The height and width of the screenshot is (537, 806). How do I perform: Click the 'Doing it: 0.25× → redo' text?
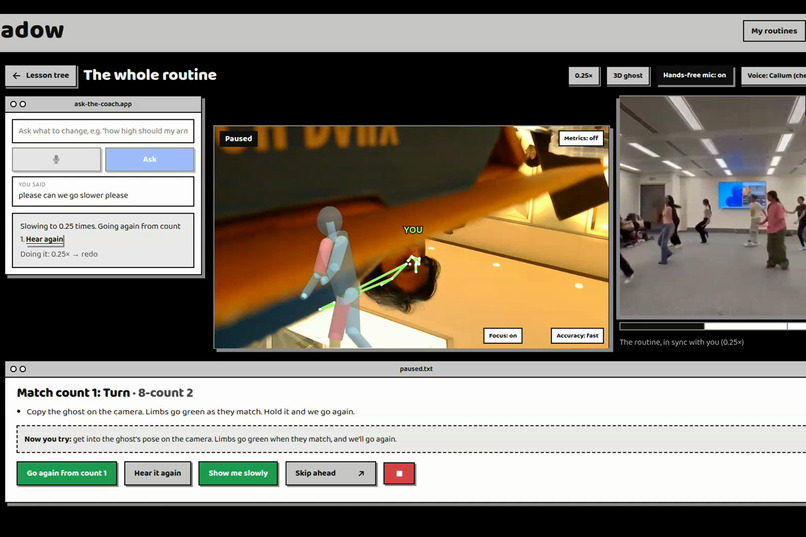[x=59, y=254]
